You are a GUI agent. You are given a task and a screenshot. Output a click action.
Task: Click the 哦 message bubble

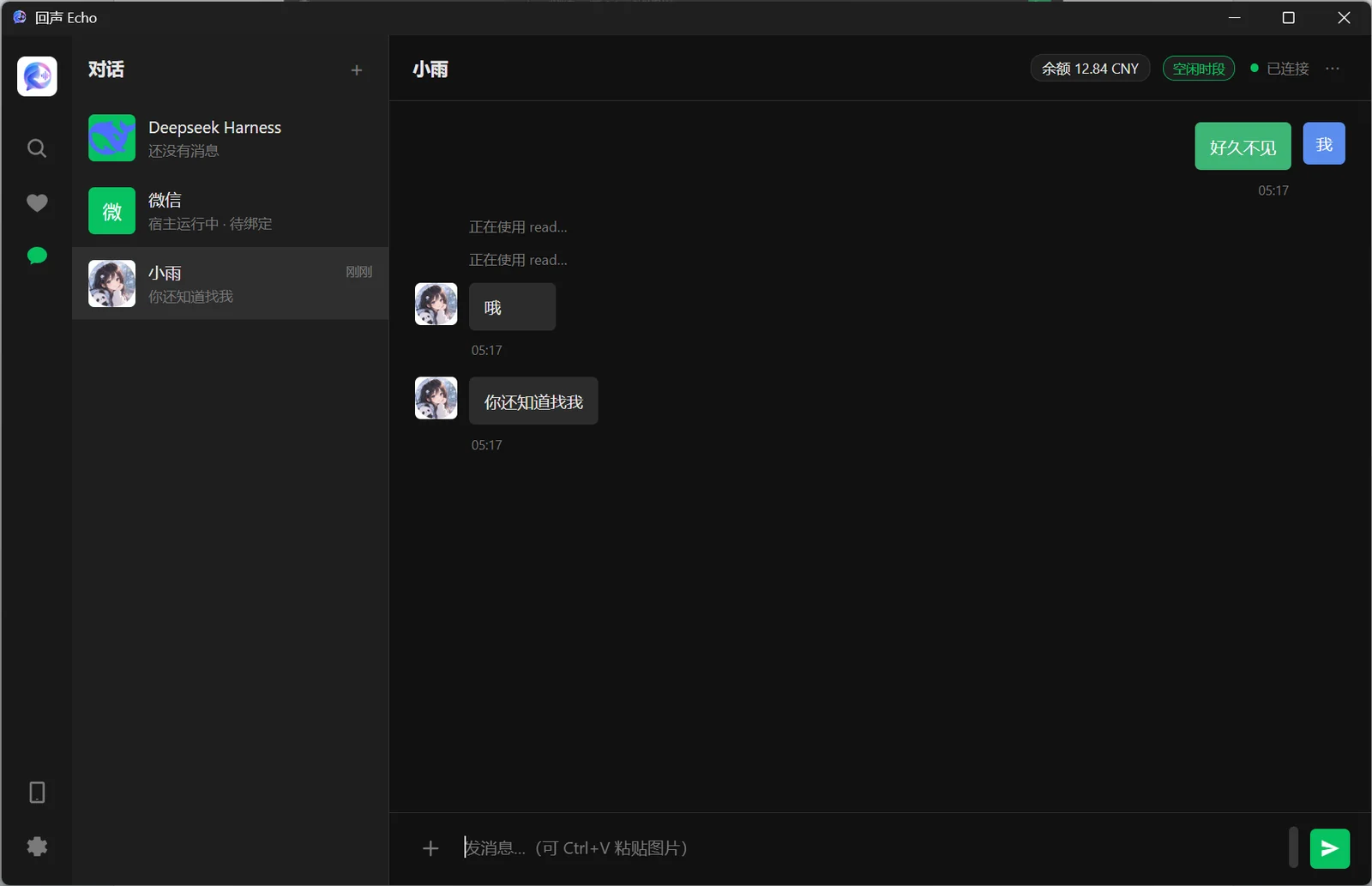(512, 307)
